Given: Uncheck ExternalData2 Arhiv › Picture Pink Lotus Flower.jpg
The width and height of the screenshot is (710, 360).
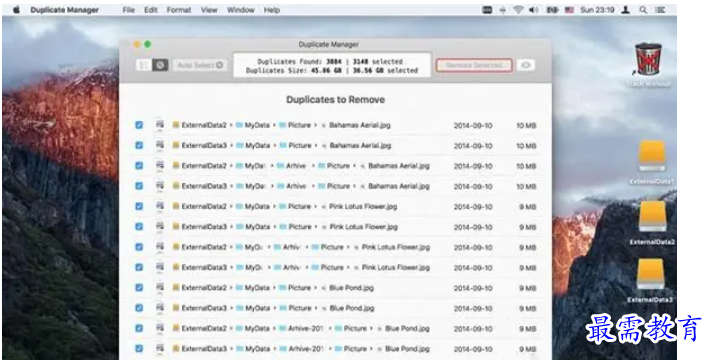Looking at the screenshot, I should click(x=139, y=247).
